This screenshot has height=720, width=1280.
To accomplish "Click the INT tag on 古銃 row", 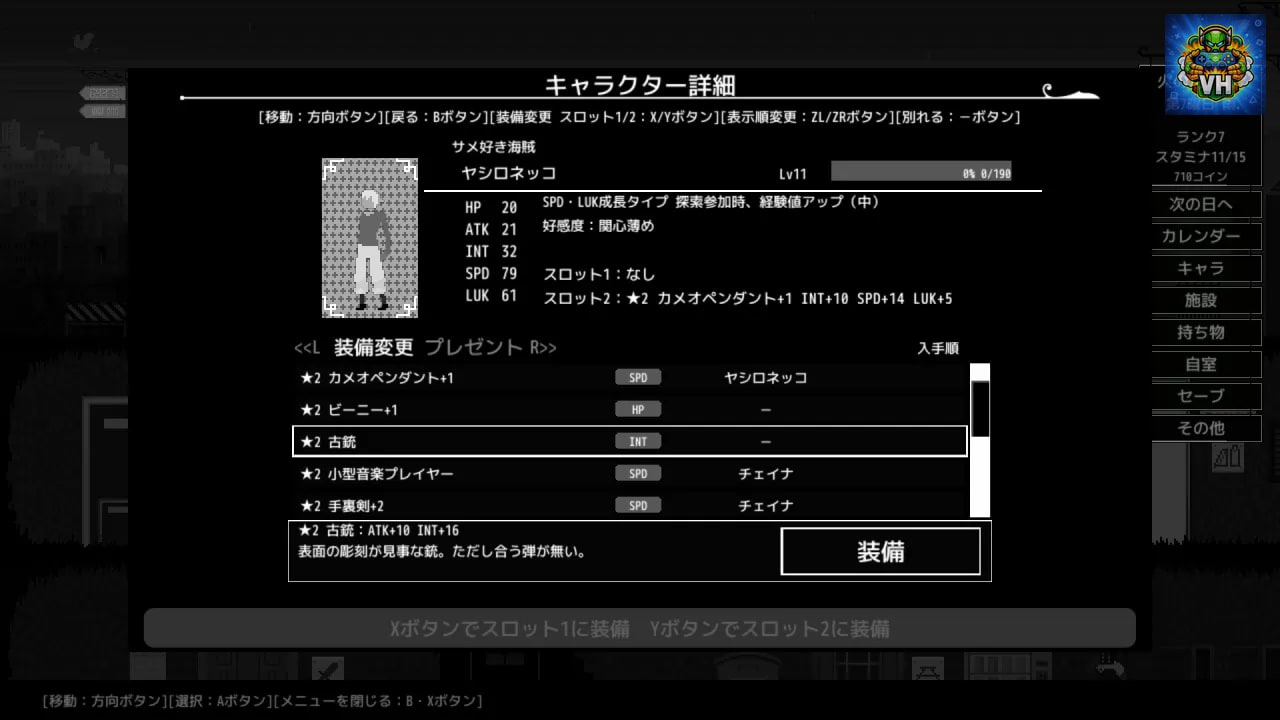I will pyautogui.click(x=638, y=441).
